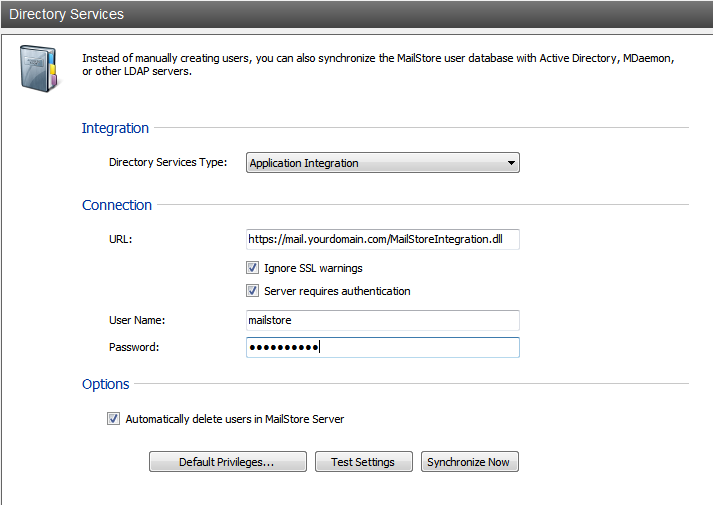
Task: Open the Directory Services Type dropdown
Action: click(382, 163)
